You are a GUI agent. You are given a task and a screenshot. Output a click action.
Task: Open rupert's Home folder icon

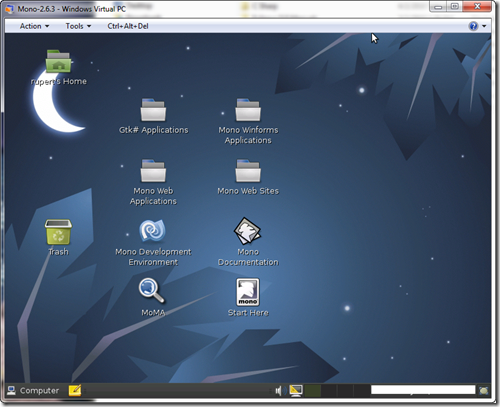tap(58, 61)
